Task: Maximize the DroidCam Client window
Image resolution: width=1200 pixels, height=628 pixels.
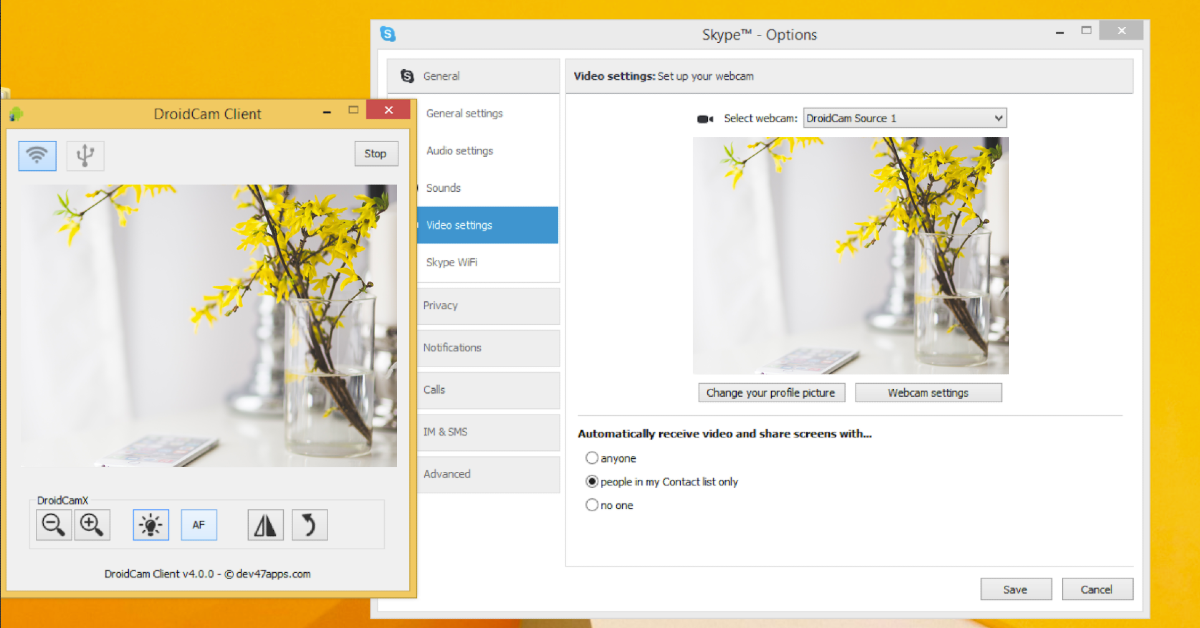Action: click(353, 110)
